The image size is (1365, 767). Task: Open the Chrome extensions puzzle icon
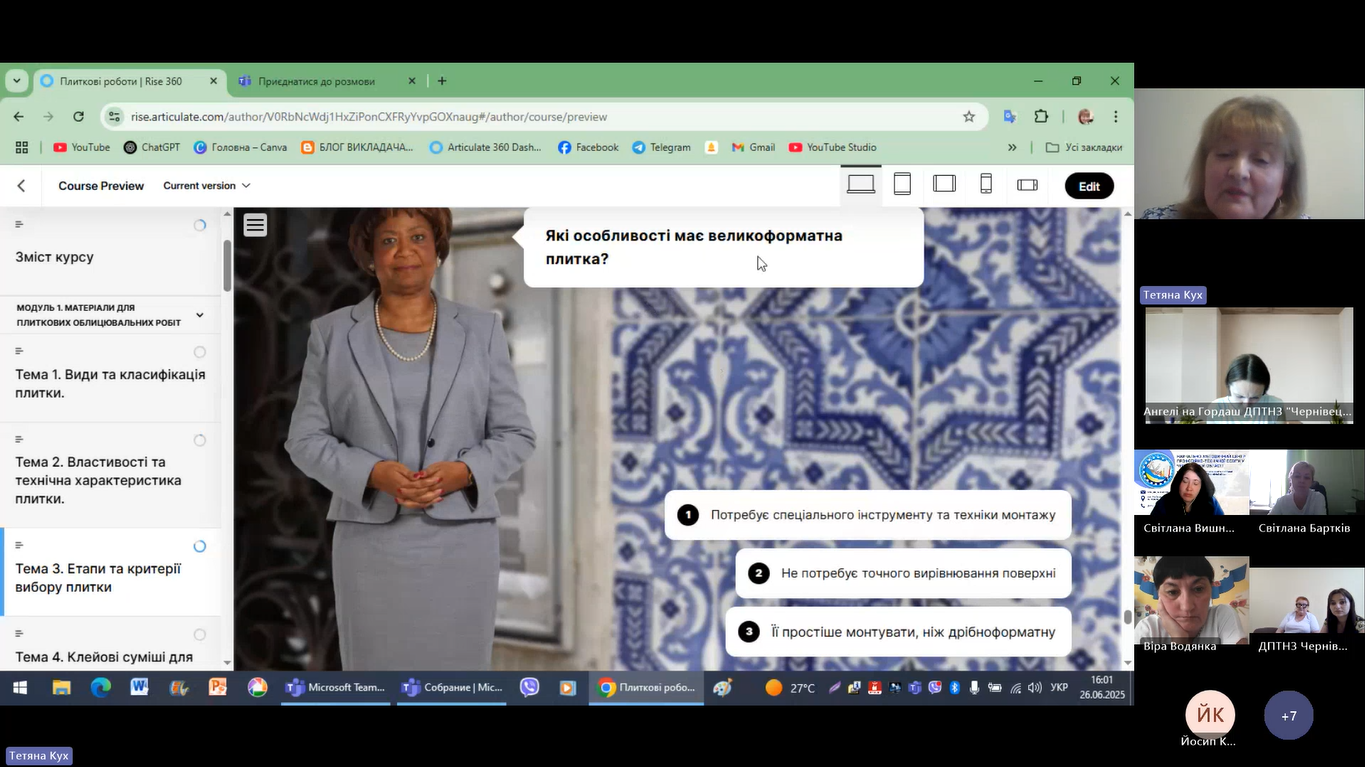pyautogui.click(x=1041, y=117)
